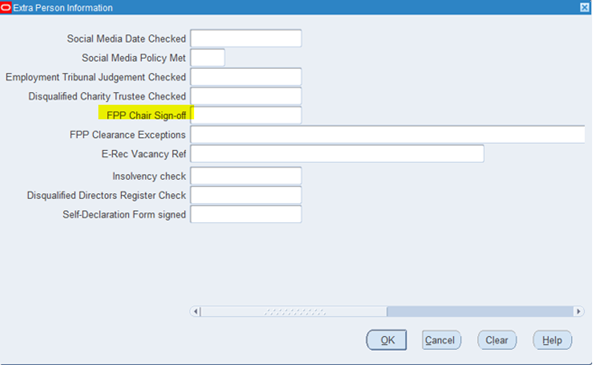Click the scrollbar right arrow
The height and width of the screenshot is (365, 593).
(578, 311)
